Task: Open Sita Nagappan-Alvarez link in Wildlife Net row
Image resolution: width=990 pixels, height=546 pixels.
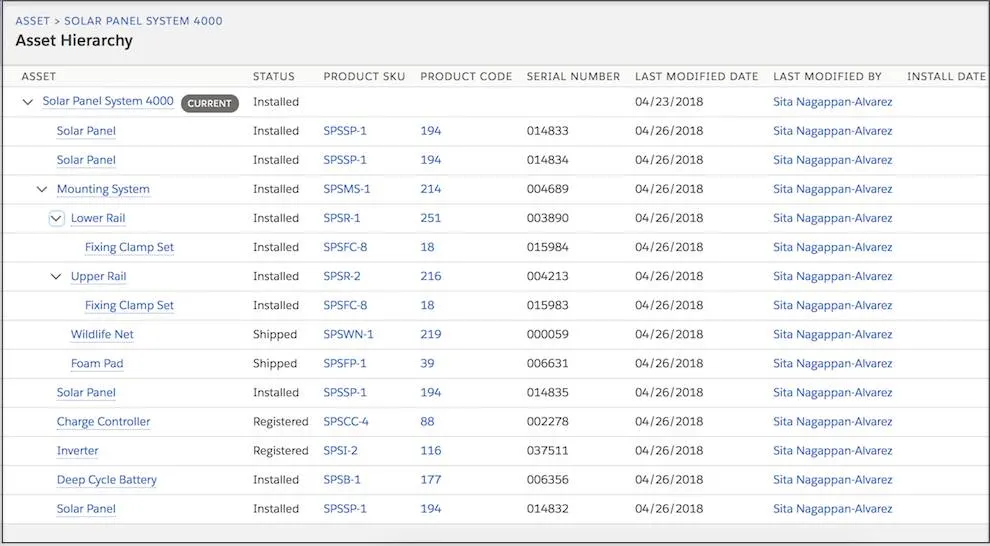Action: [833, 334]
